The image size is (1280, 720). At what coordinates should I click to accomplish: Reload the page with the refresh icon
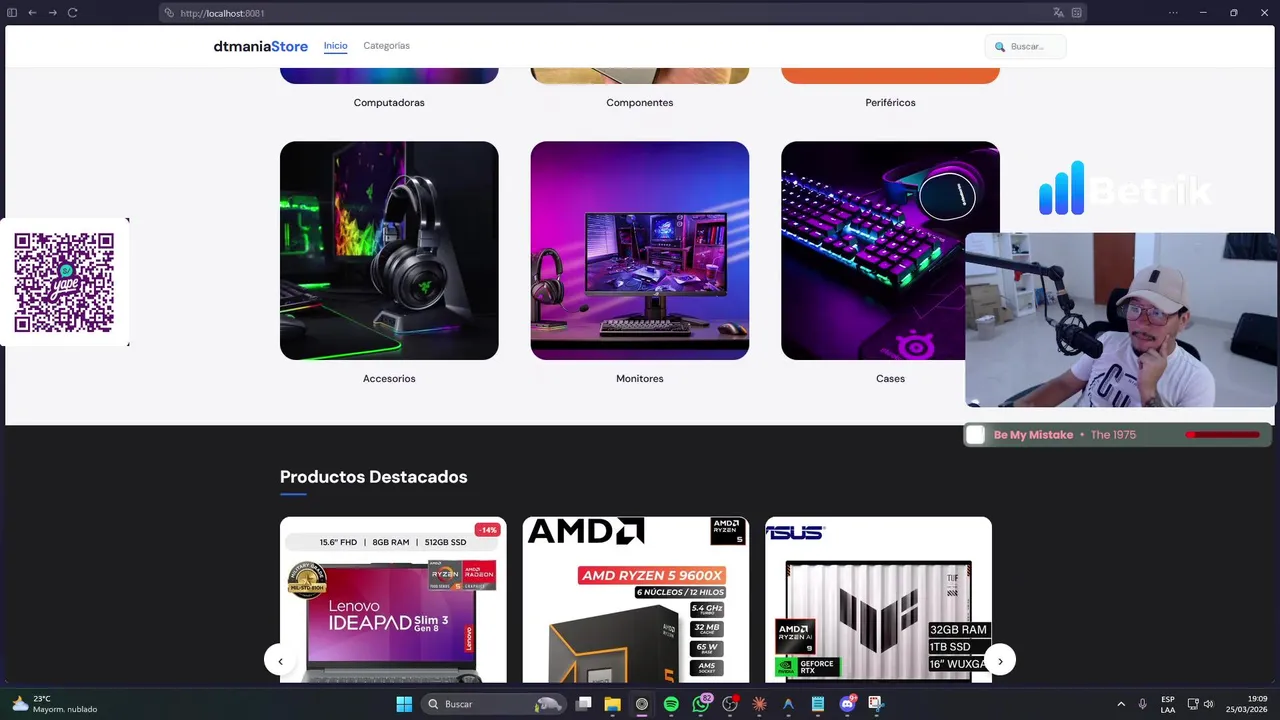[72, 13]
